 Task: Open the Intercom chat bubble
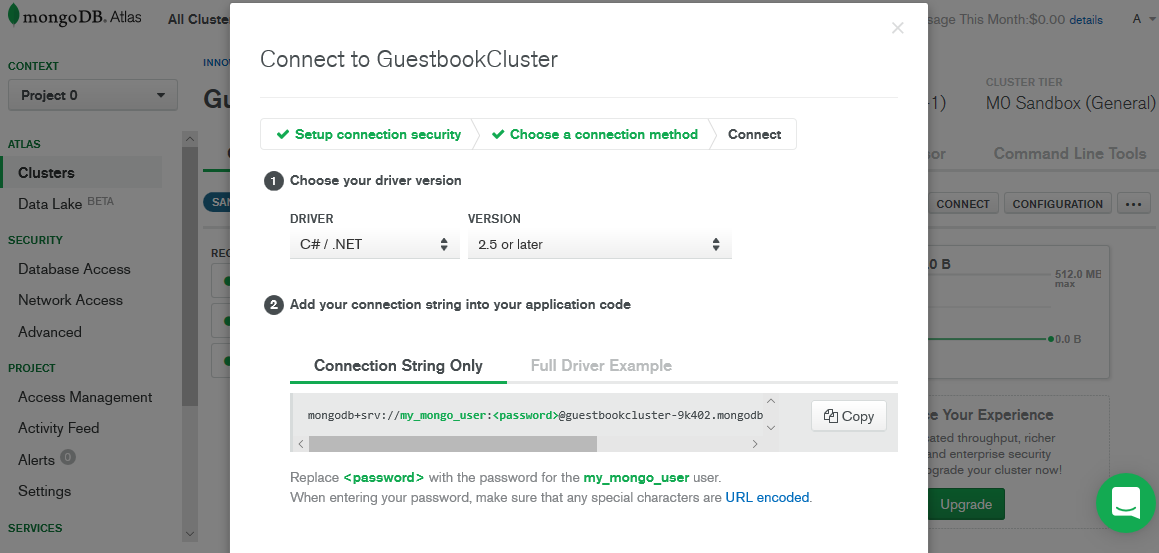1125,502
